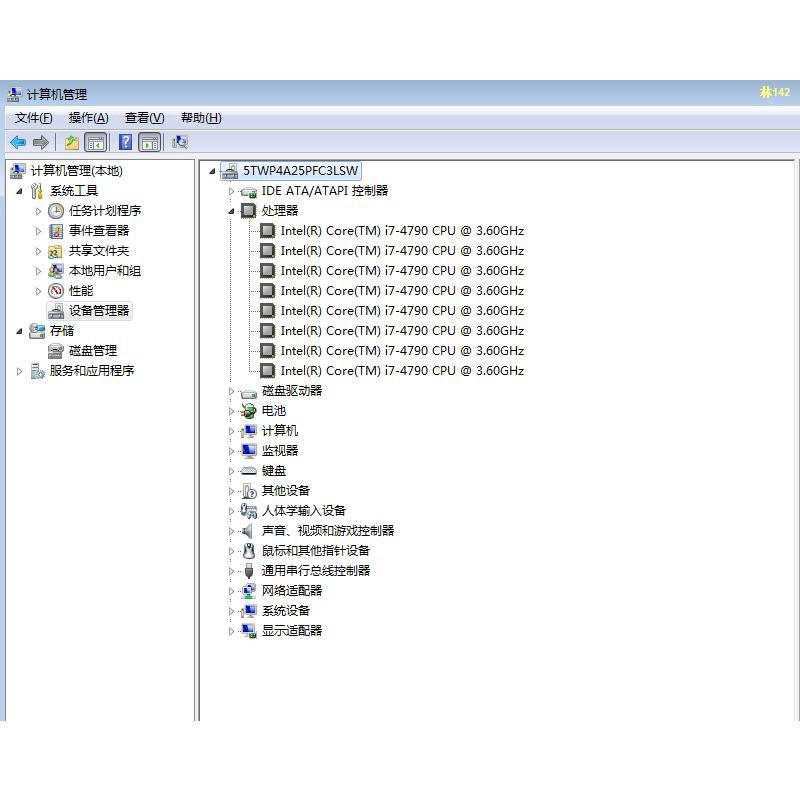Click the 通用串行总线控制器 USB icon
The width and height of the screenshot is (800, 800).
coord(249,571)
